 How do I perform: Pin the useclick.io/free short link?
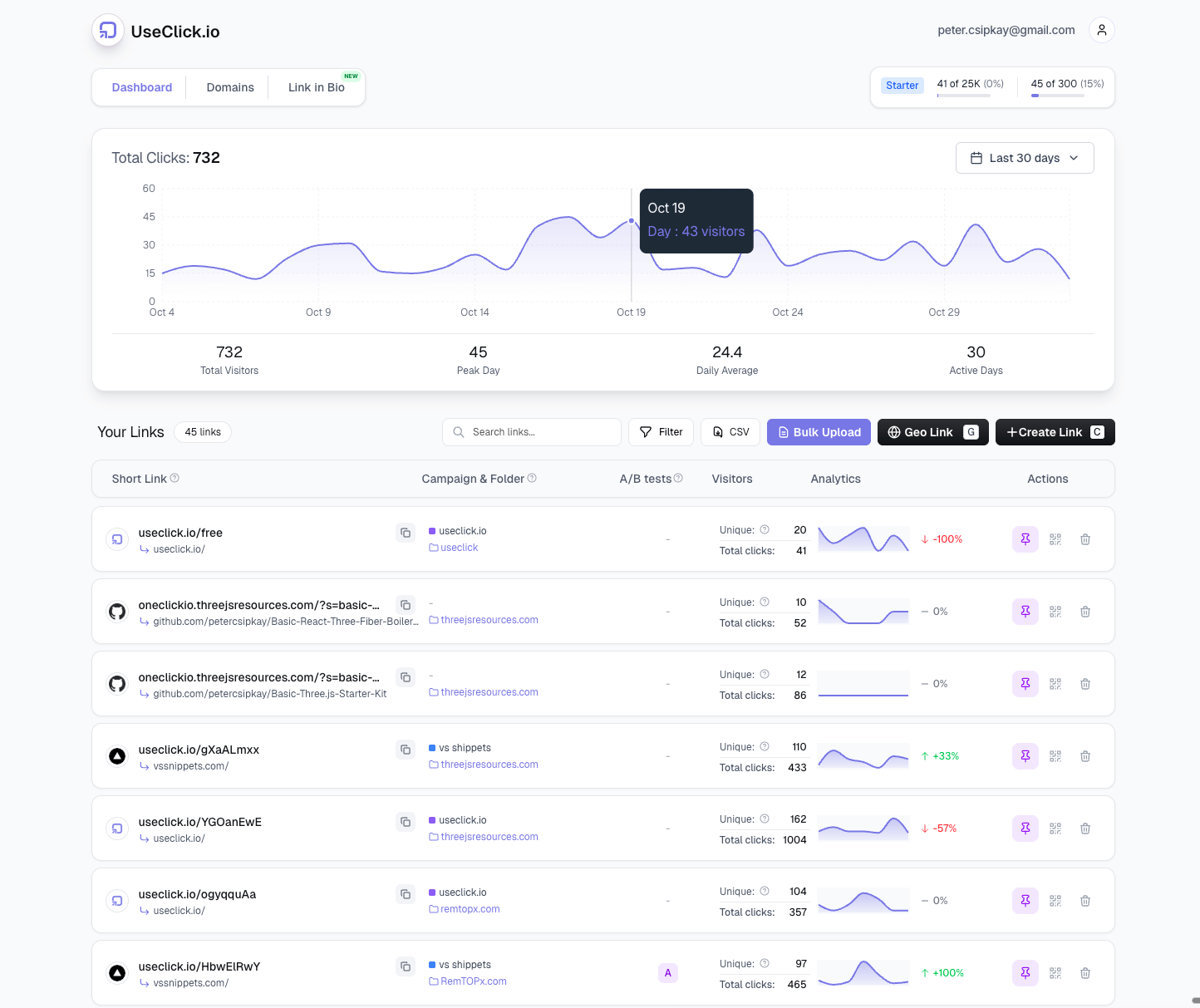[x=1025, y=538]
